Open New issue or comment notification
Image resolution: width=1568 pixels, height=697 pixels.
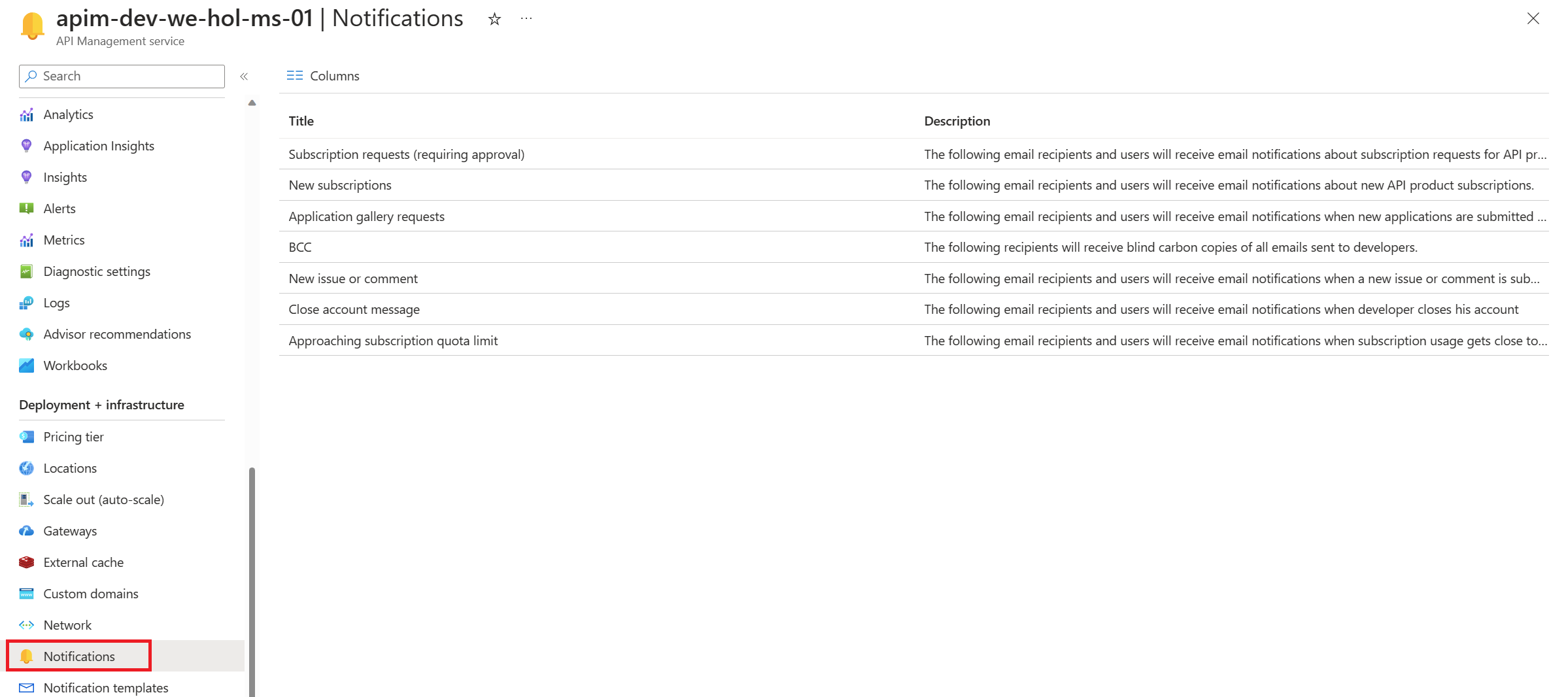click(913, 279)
